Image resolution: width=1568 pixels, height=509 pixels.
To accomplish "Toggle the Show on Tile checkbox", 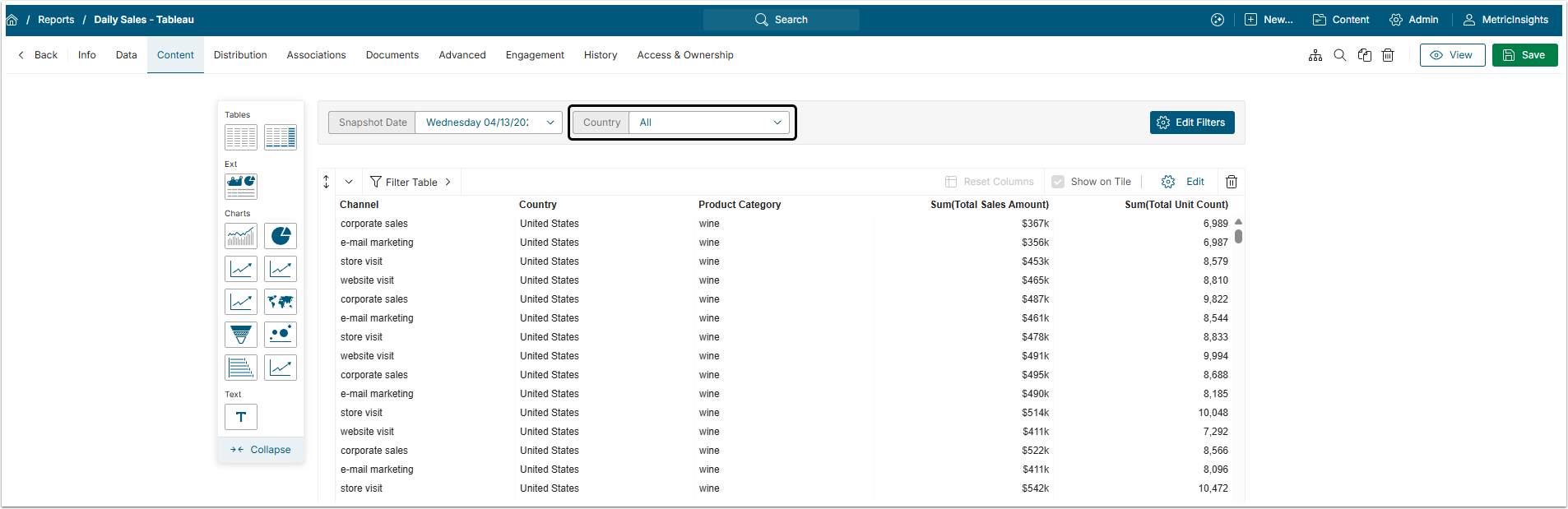I will click(x=1058, y=182).
